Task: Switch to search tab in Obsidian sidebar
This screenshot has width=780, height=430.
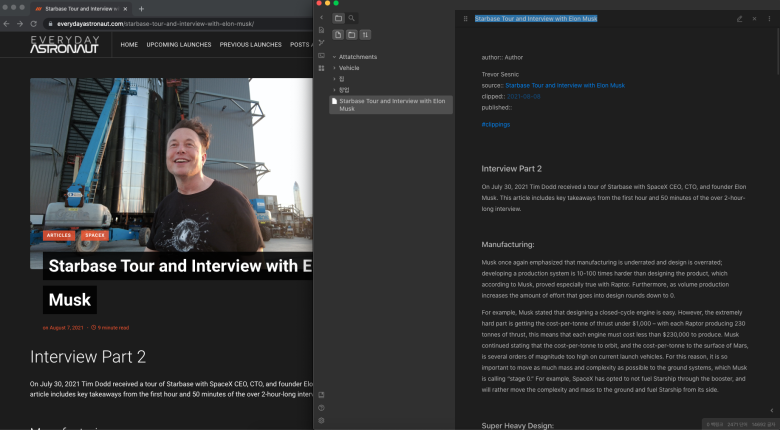Action: [352, 18]
